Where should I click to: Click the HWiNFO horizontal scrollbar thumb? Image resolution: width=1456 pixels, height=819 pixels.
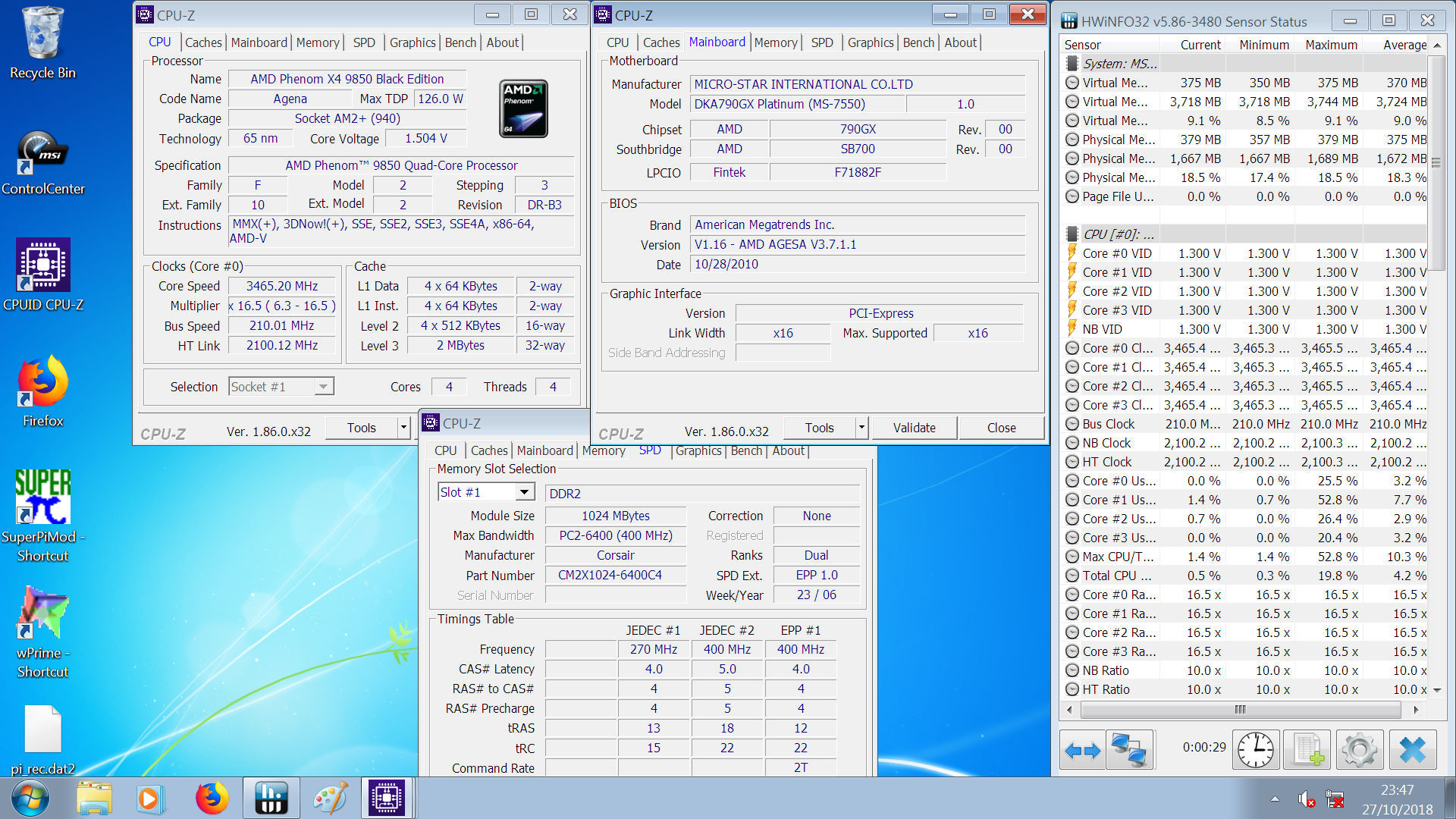[x=1240, y=710]
